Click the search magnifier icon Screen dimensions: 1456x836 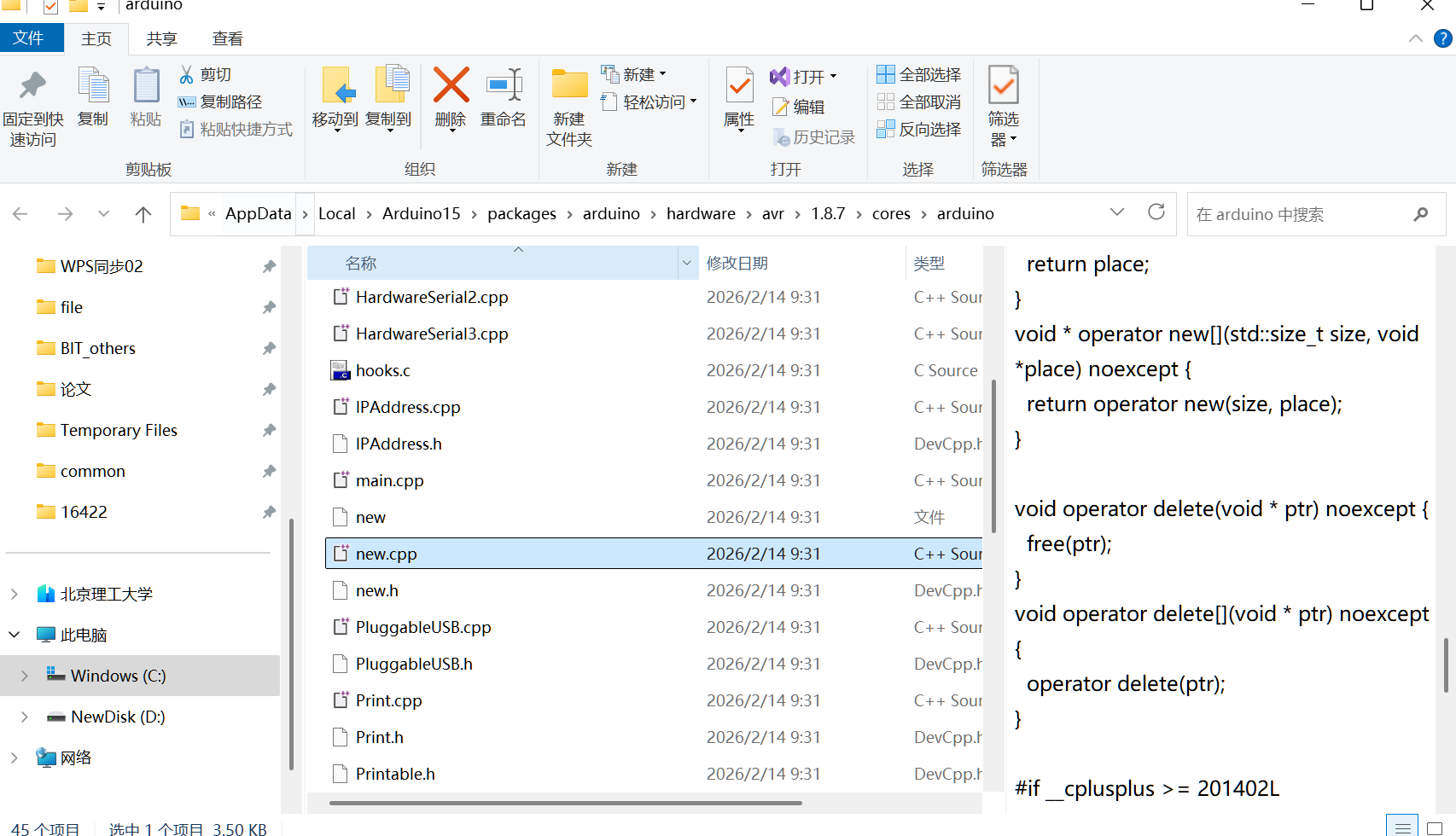pyautogui.click(x=1421, y=214)
